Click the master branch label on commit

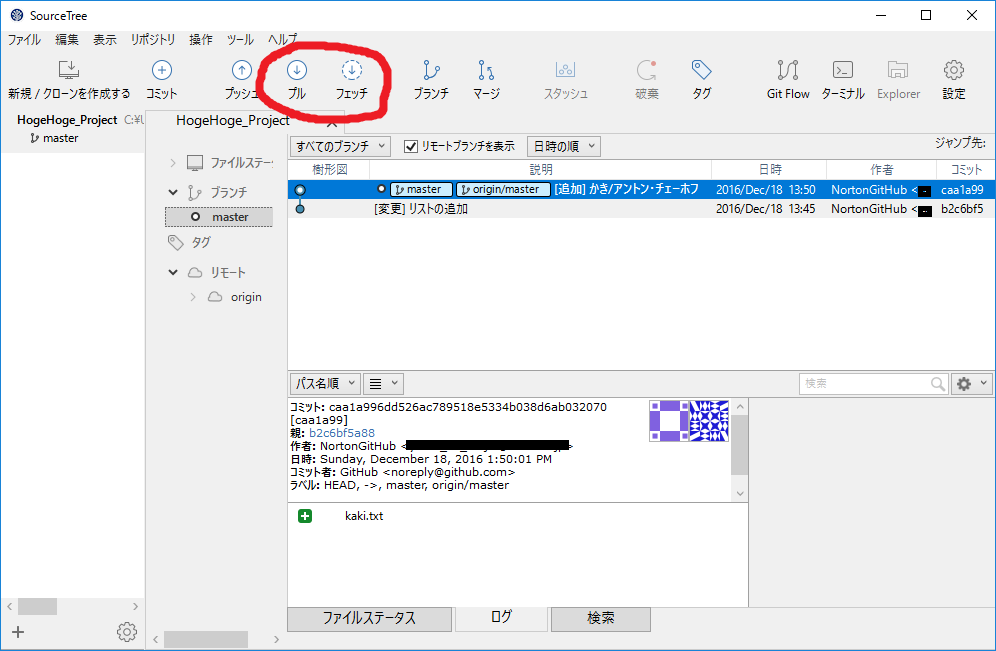(x=422, y=189)
